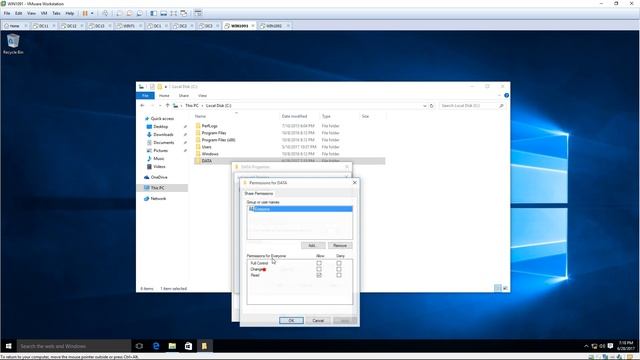Image resolution: width=640 pixels, height=360 pixels.
Task: Open the View ribbon tab in File Explorer
Action: tap(202, 96)
